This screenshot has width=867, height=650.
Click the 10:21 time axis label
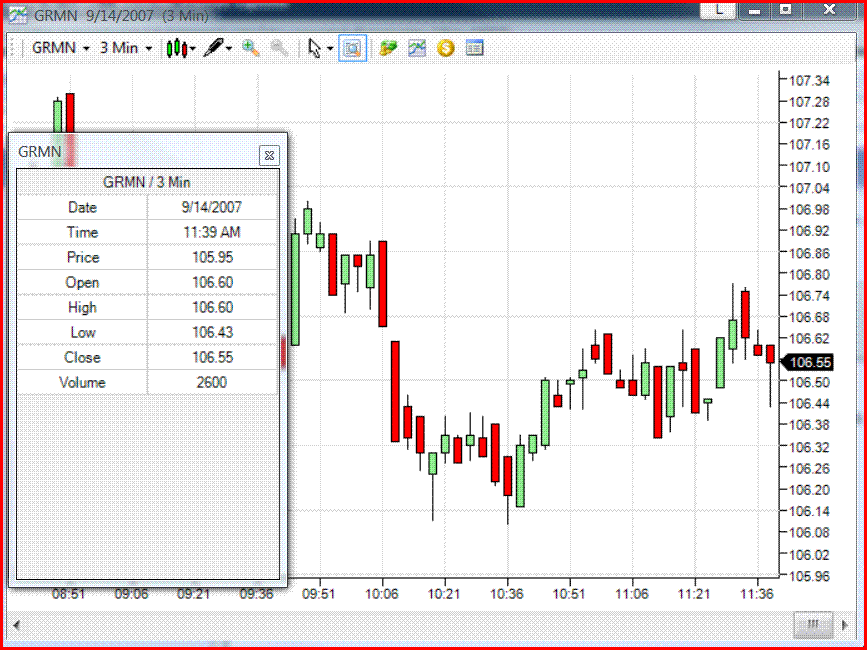(x=444, y=594)
